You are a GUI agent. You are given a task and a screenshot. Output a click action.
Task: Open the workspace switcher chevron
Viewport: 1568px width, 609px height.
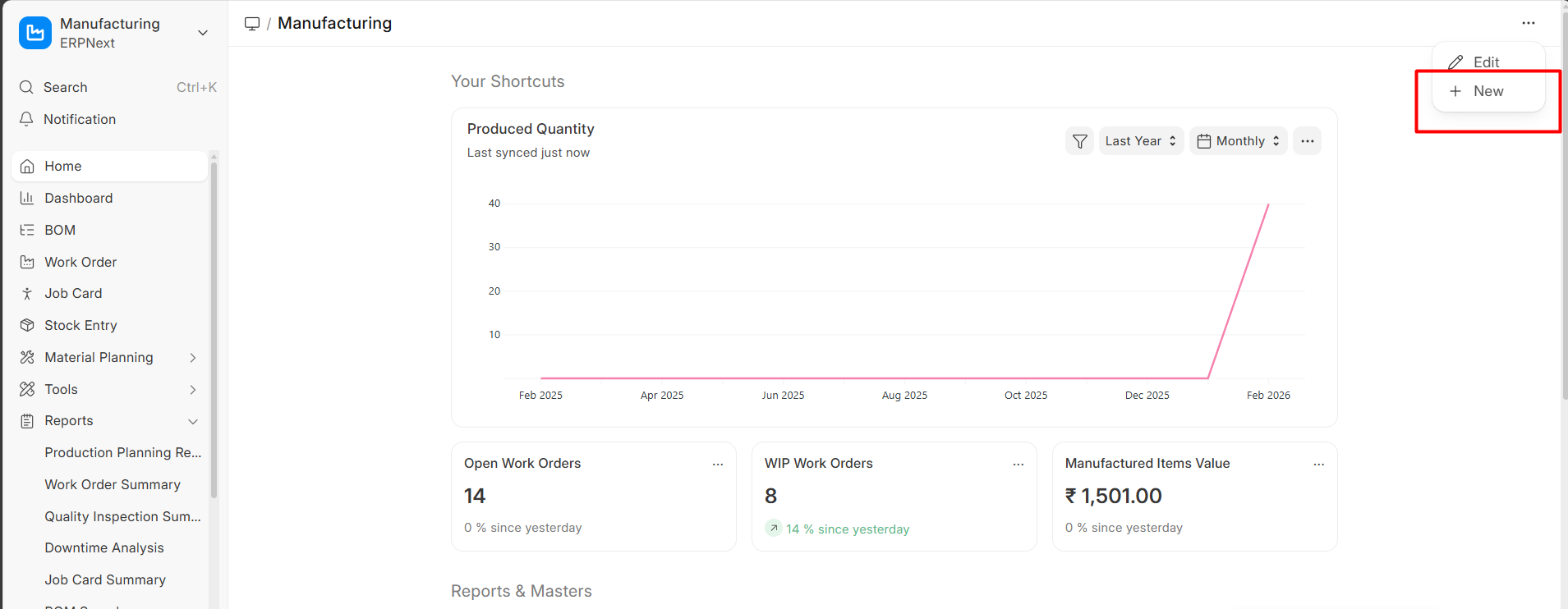click(x=203, y=33)
